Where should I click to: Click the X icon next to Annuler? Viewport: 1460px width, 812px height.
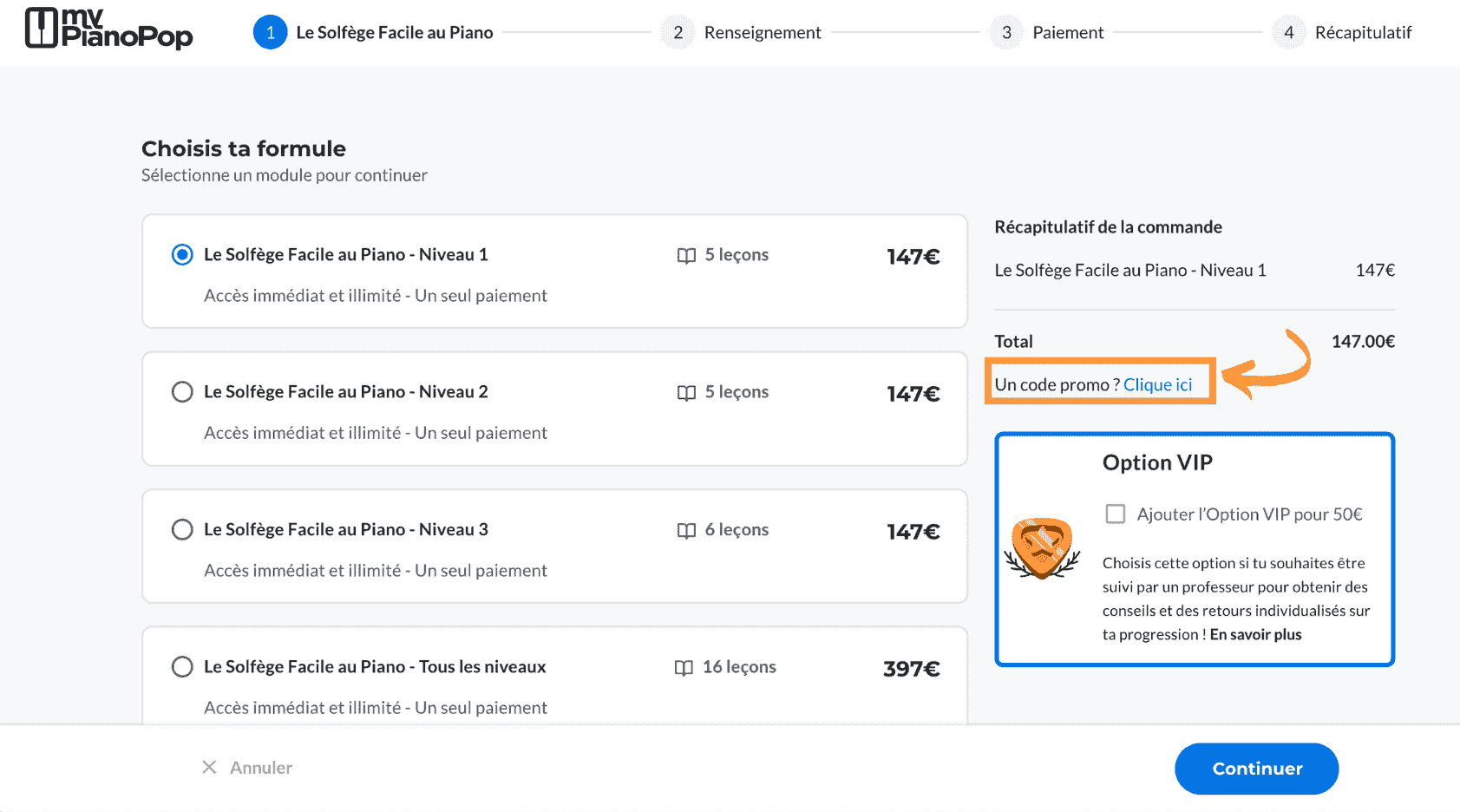pos(209,767)
